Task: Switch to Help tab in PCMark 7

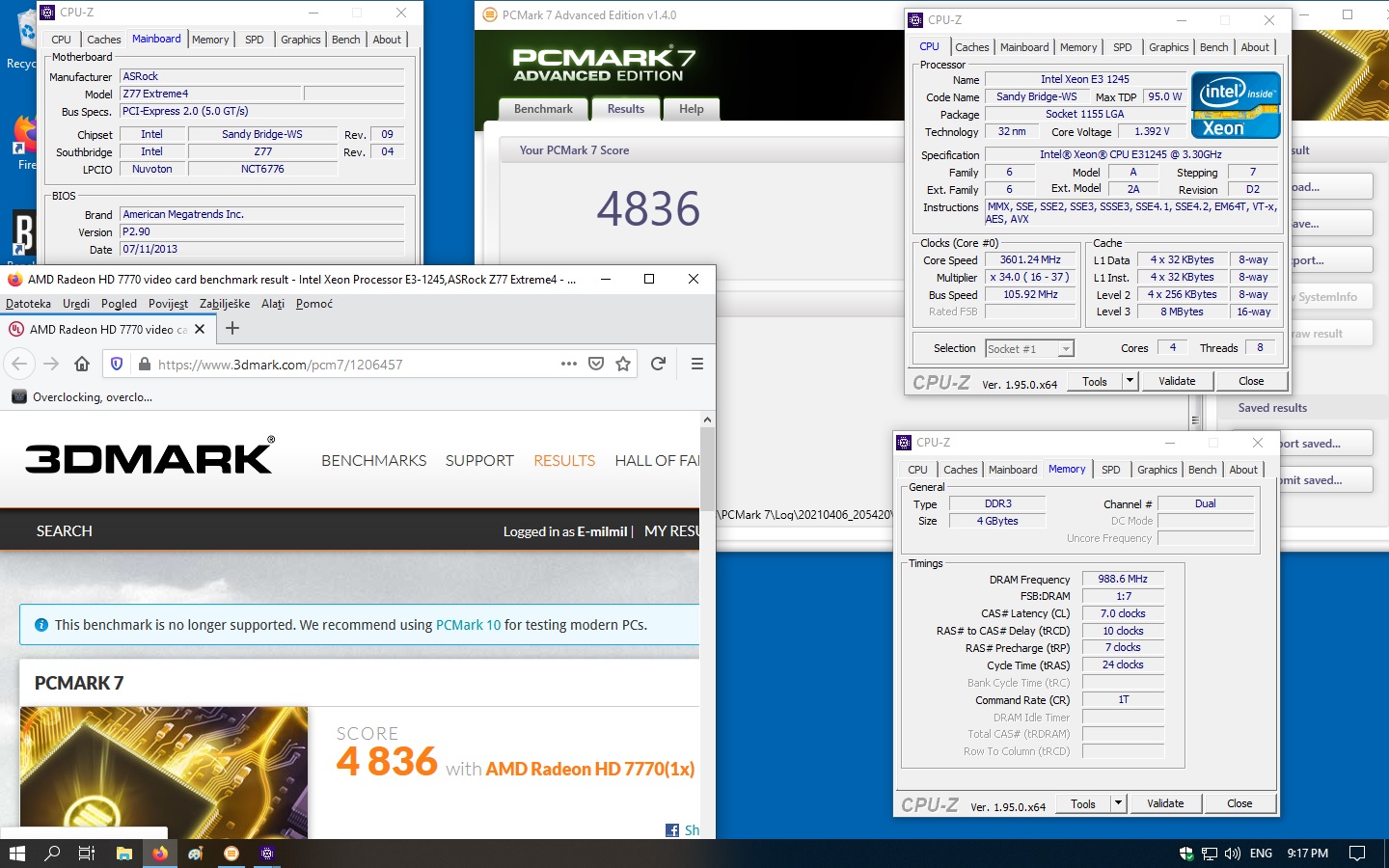Action: (692, 109)
